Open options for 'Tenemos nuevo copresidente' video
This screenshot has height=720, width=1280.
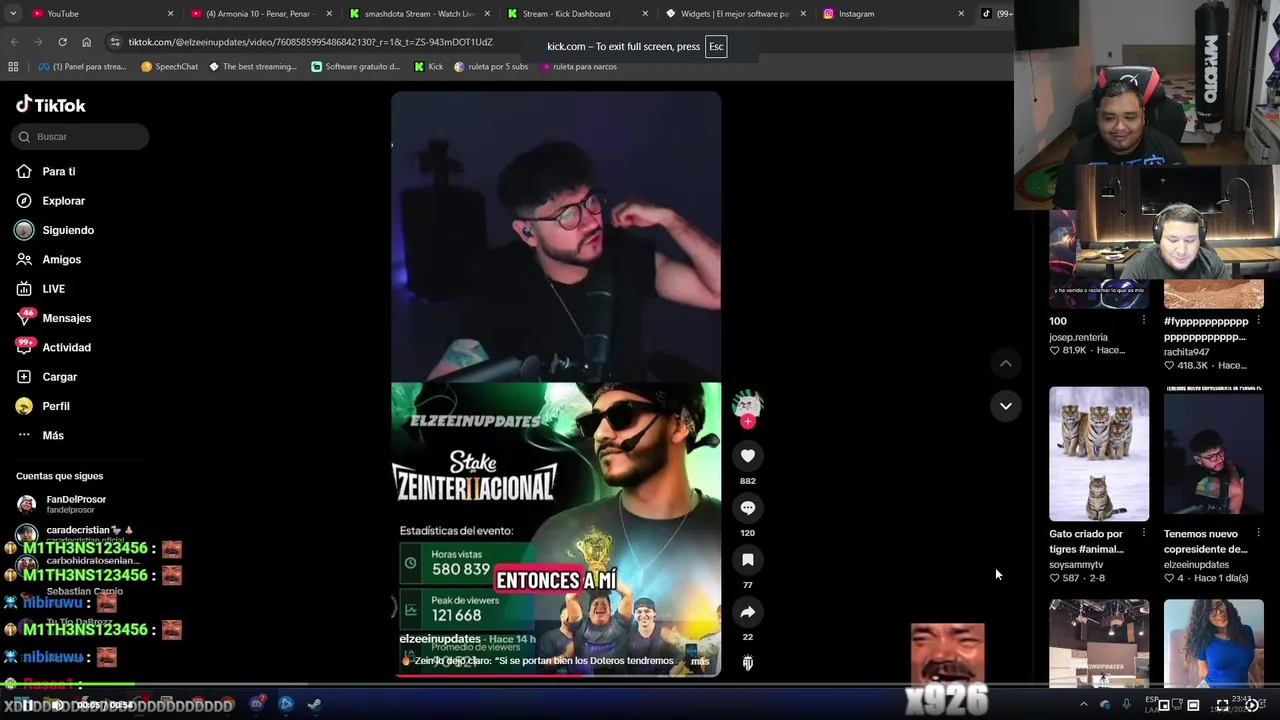click(x=1258, y=533)
